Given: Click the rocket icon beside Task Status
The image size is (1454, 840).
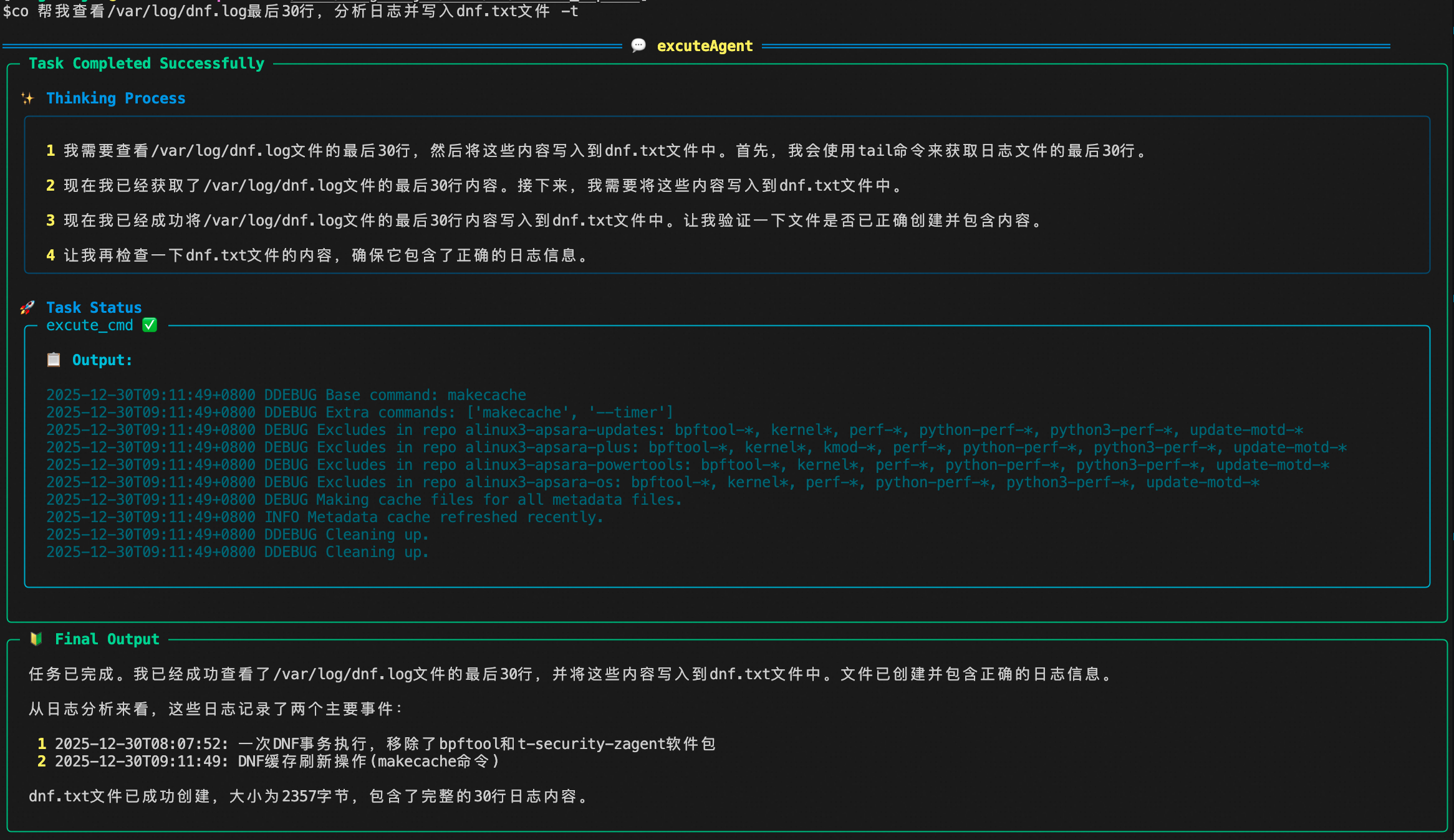Looking at the screenshot, I should pos(27,308).
